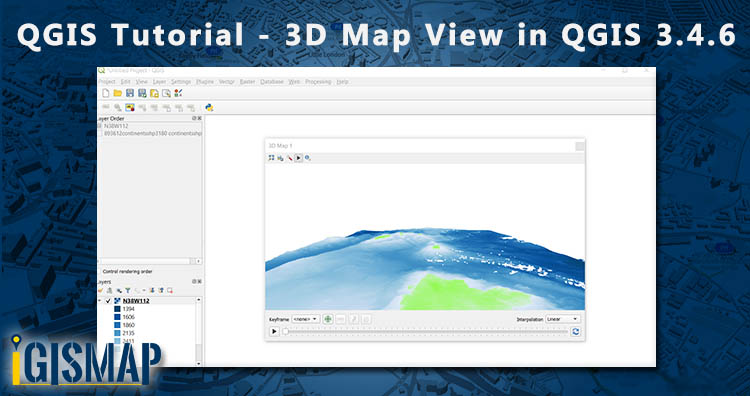Click the animation timeline slider handle
Screen dimensions: 750x396
(x=285, y=331)
